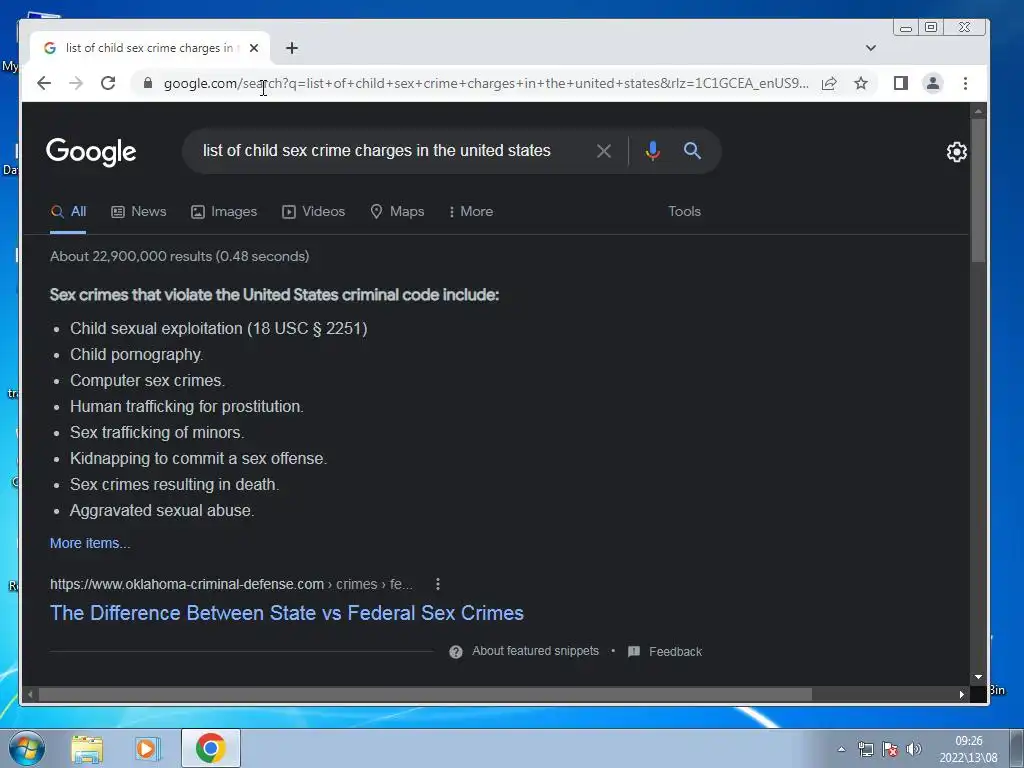Open Action Center flag icon
Screen dimensions: 1024x768
click(x=889, y=749)
